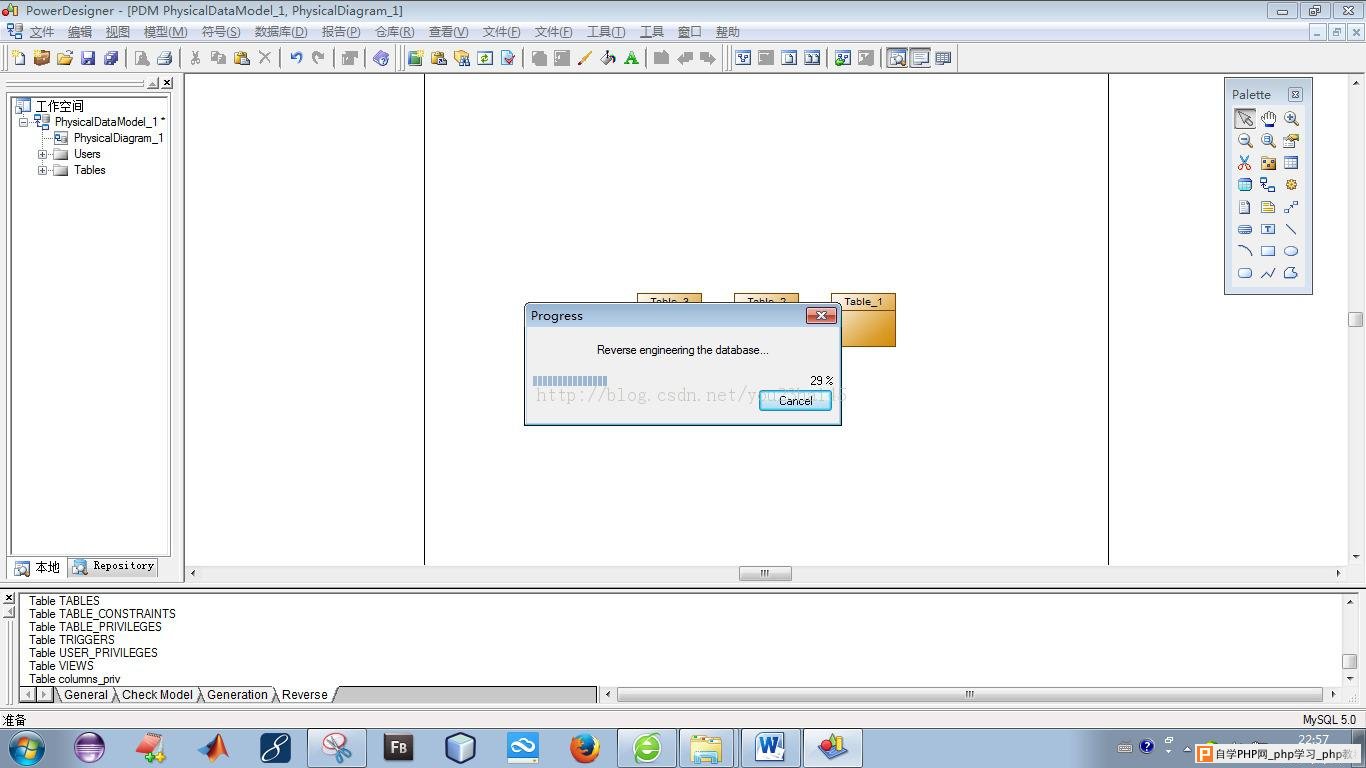
Task: Select PhysicalDiagram_1 in the browser tree
Action: pos(117,138)
